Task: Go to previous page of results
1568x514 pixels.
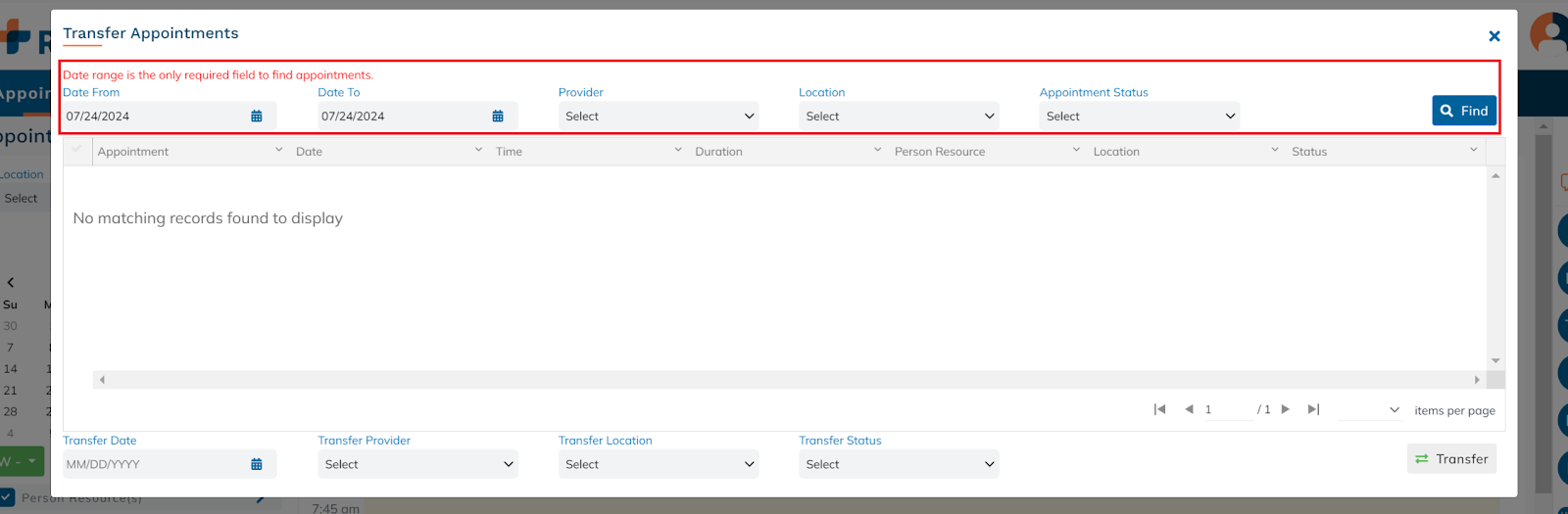Action: coord(1189,409)
